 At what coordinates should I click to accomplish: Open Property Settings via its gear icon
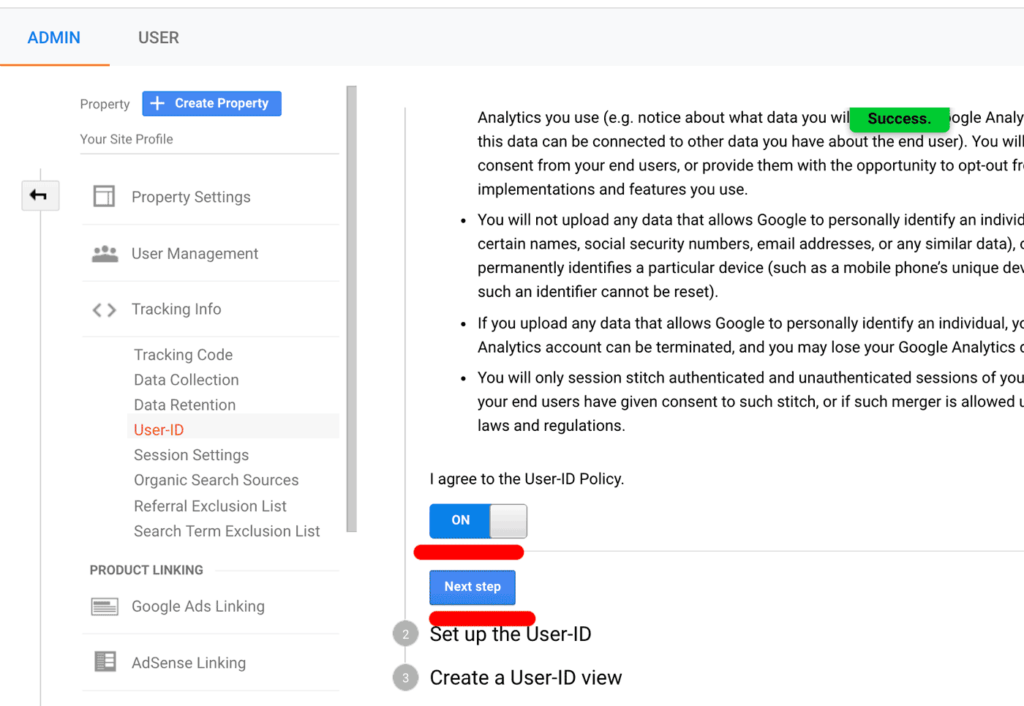[x=105, y=196]
